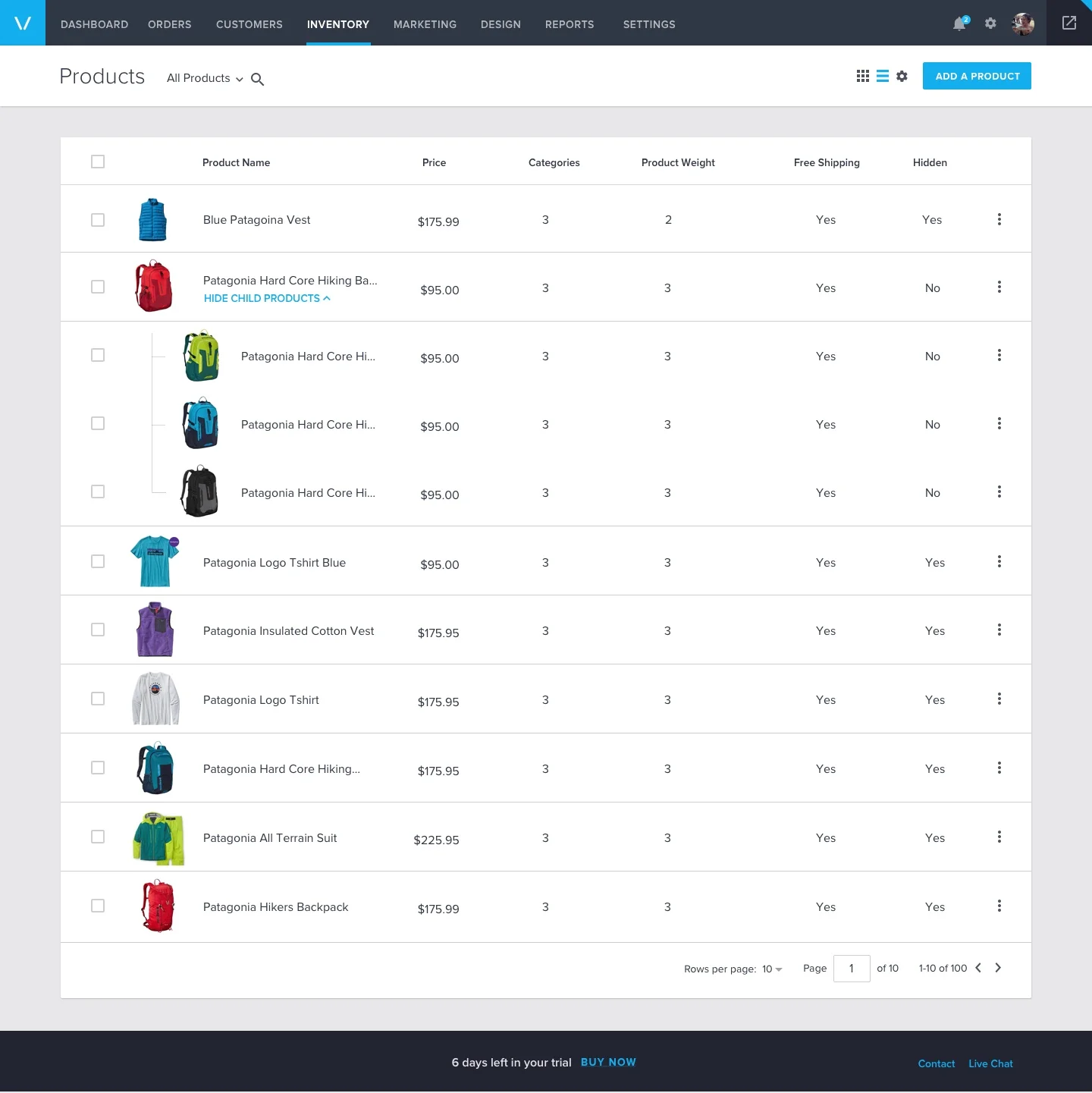Open the Marketing menu
Screen dimensions: 1092x1093
tap(425, 24)
